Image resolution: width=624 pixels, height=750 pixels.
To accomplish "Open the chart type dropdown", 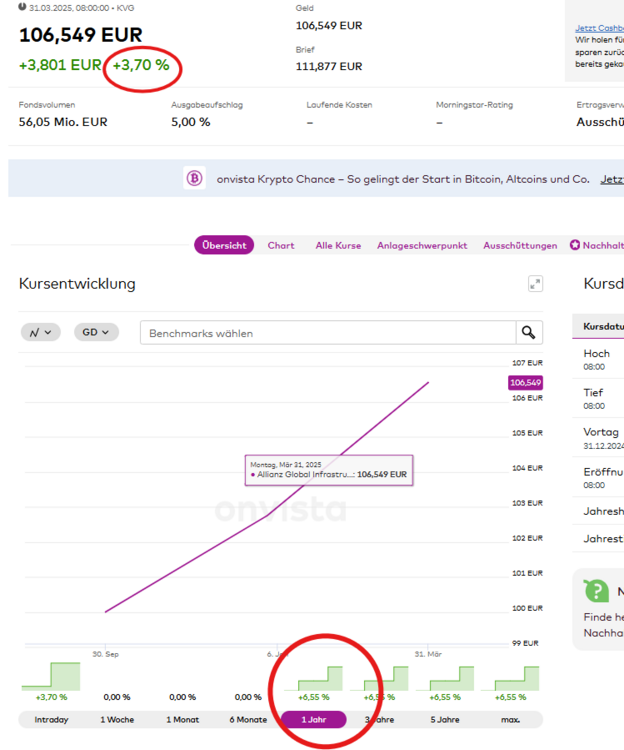I will click(41, 332).
